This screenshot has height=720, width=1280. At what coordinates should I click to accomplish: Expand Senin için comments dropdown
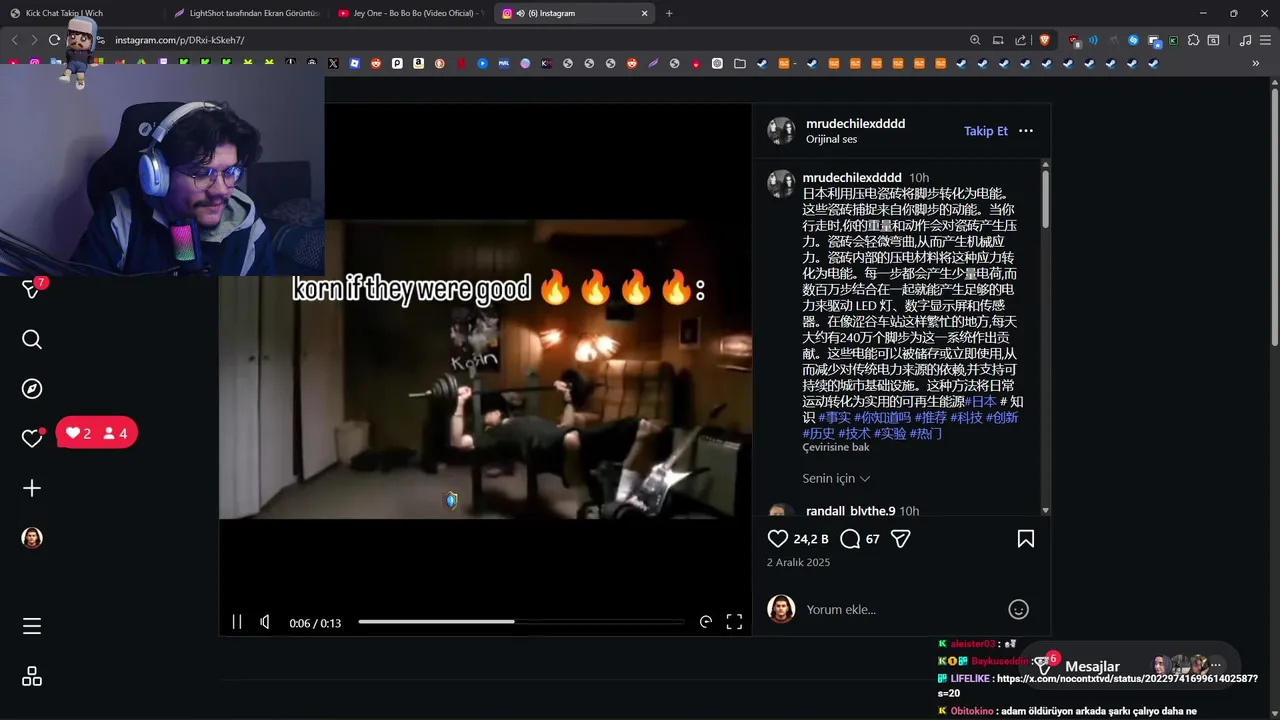coord(836,478)
